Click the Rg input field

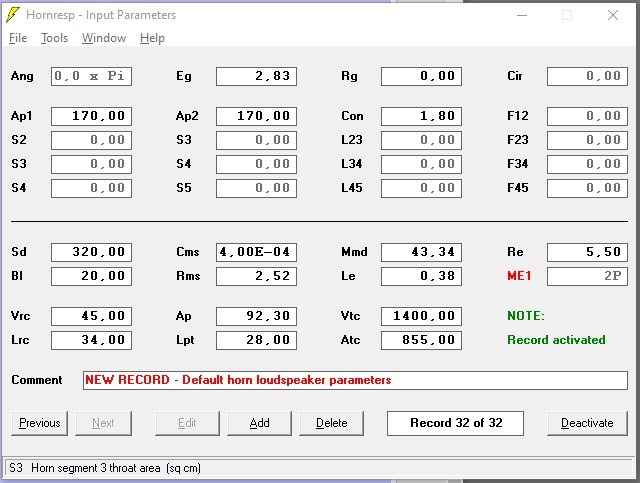click(x=421, y=76)
